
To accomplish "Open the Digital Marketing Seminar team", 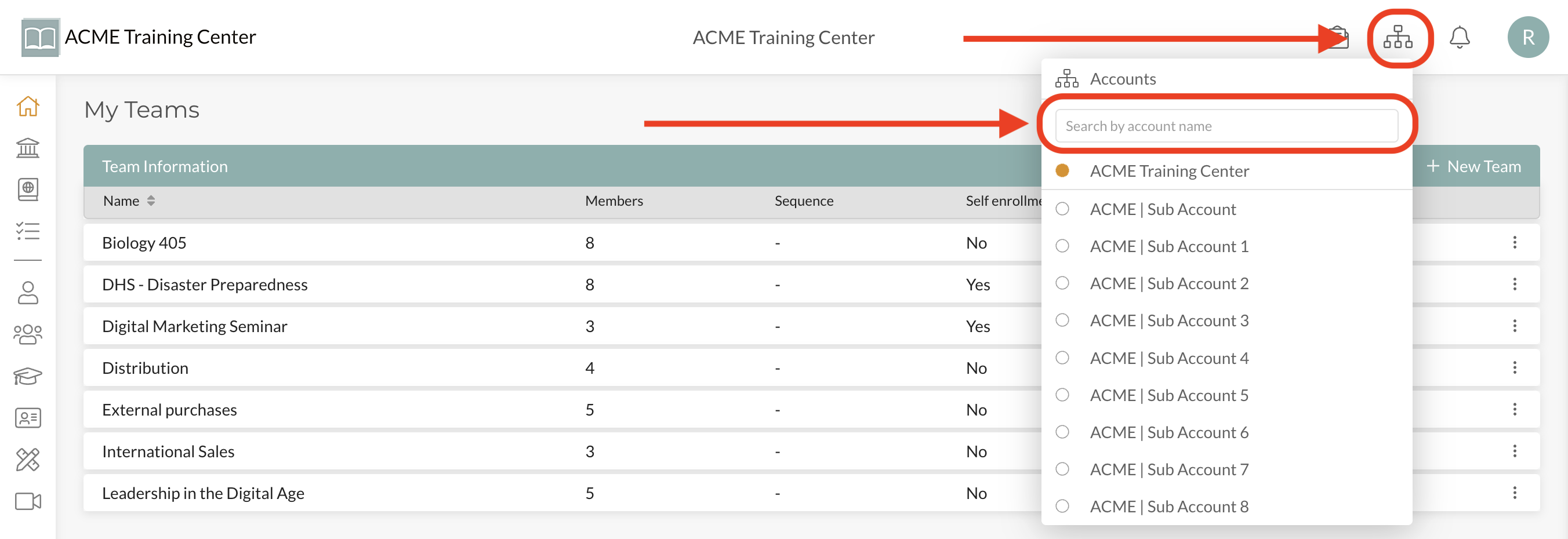I will click(x=194, y=326).
